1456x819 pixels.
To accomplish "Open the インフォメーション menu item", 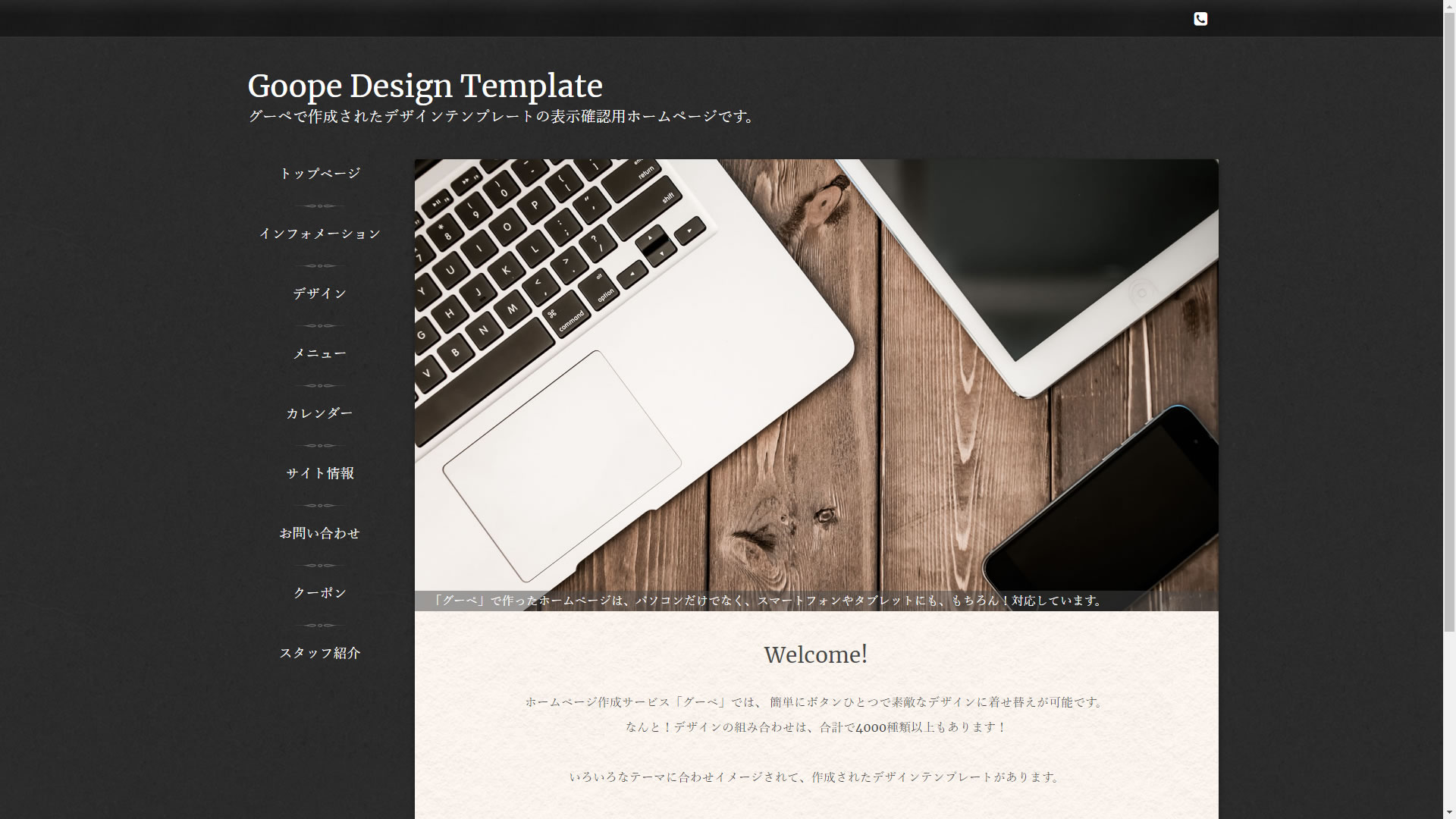I will click(x=320, y=234).
